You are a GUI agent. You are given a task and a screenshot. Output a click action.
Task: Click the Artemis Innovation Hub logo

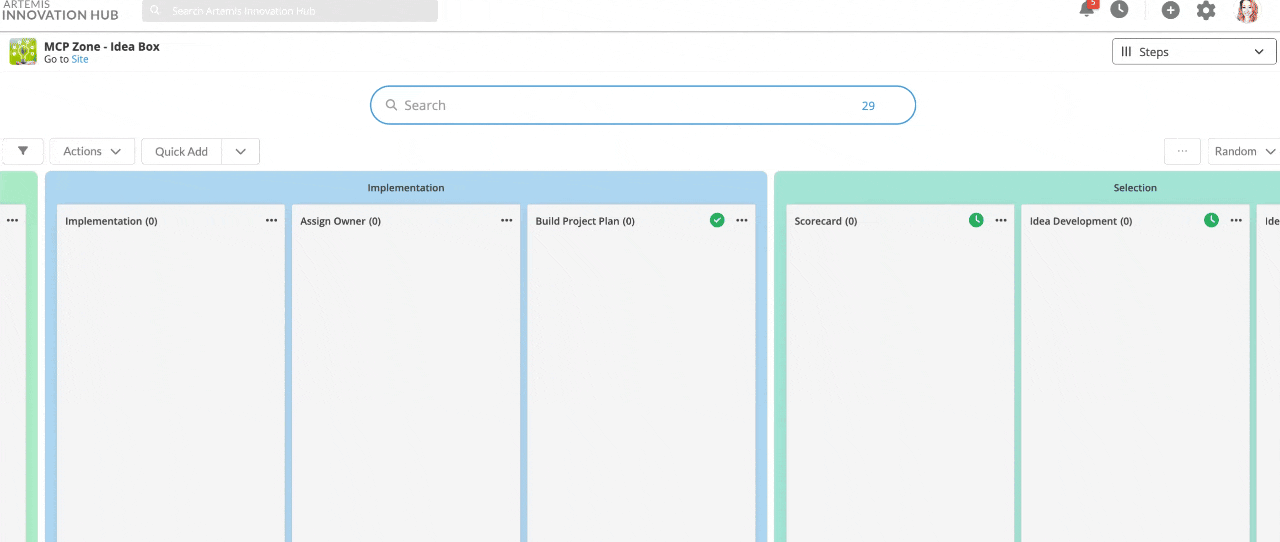[60, 10]
